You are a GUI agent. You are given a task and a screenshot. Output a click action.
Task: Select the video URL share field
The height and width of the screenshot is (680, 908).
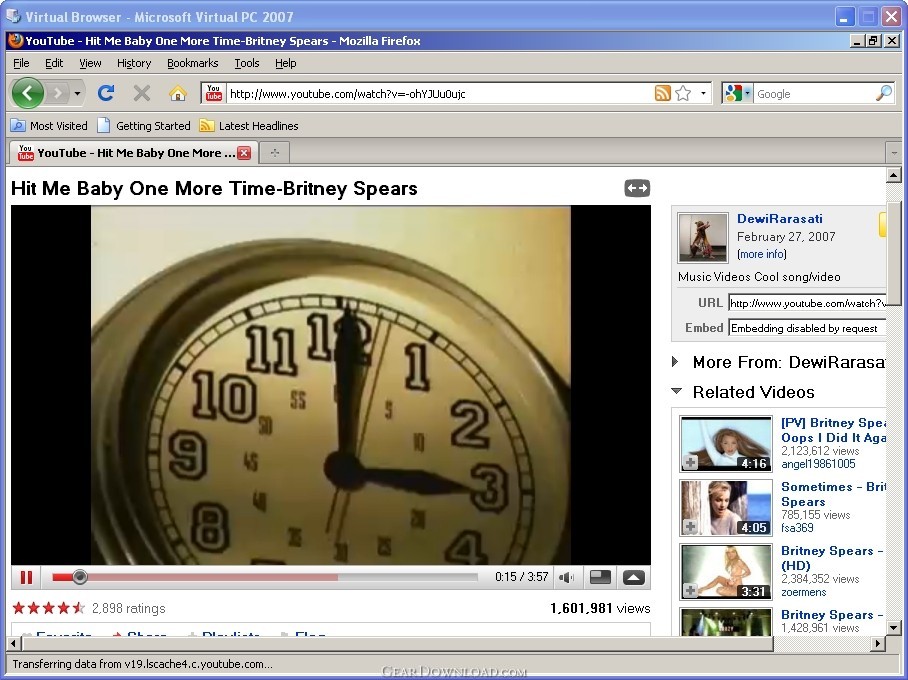[x=807, y=303]
